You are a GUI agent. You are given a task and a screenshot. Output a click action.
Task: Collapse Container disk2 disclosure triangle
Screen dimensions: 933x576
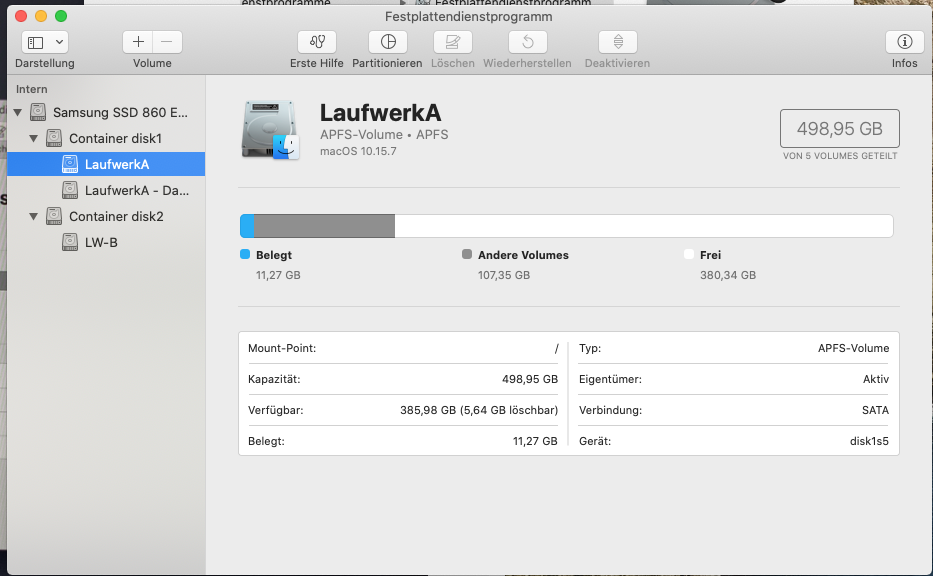point(35,216)
